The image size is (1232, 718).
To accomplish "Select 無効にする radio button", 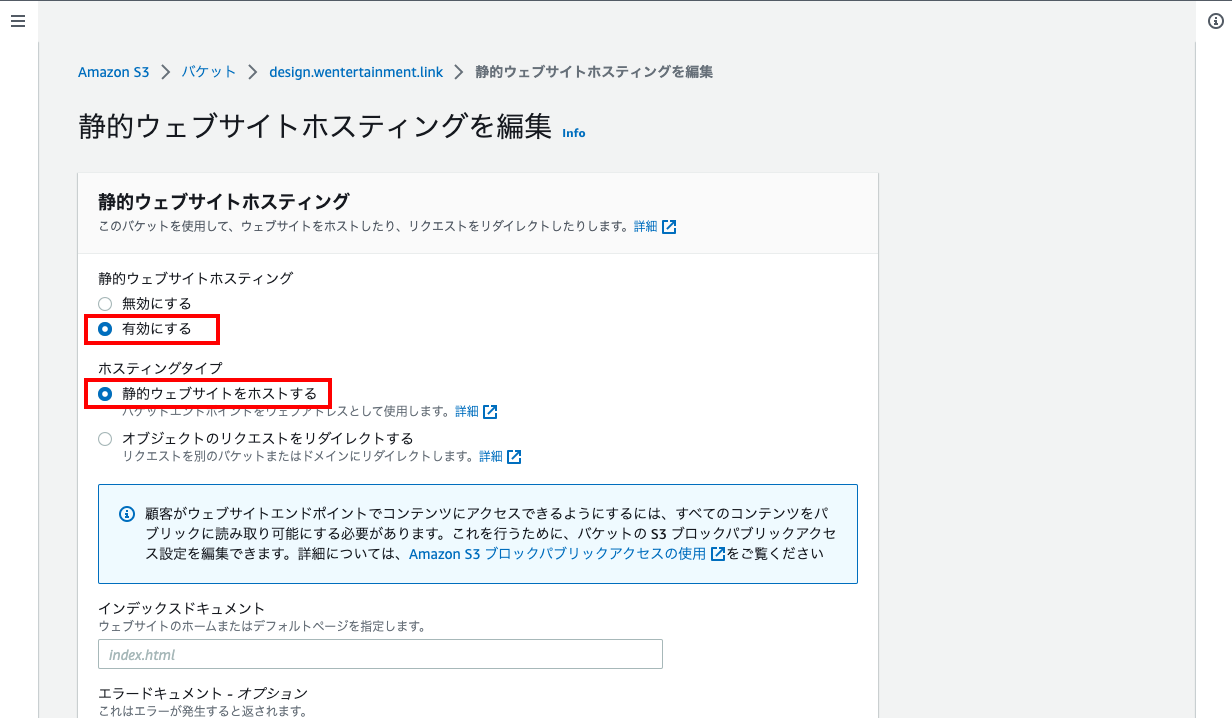I will [105, 304].
